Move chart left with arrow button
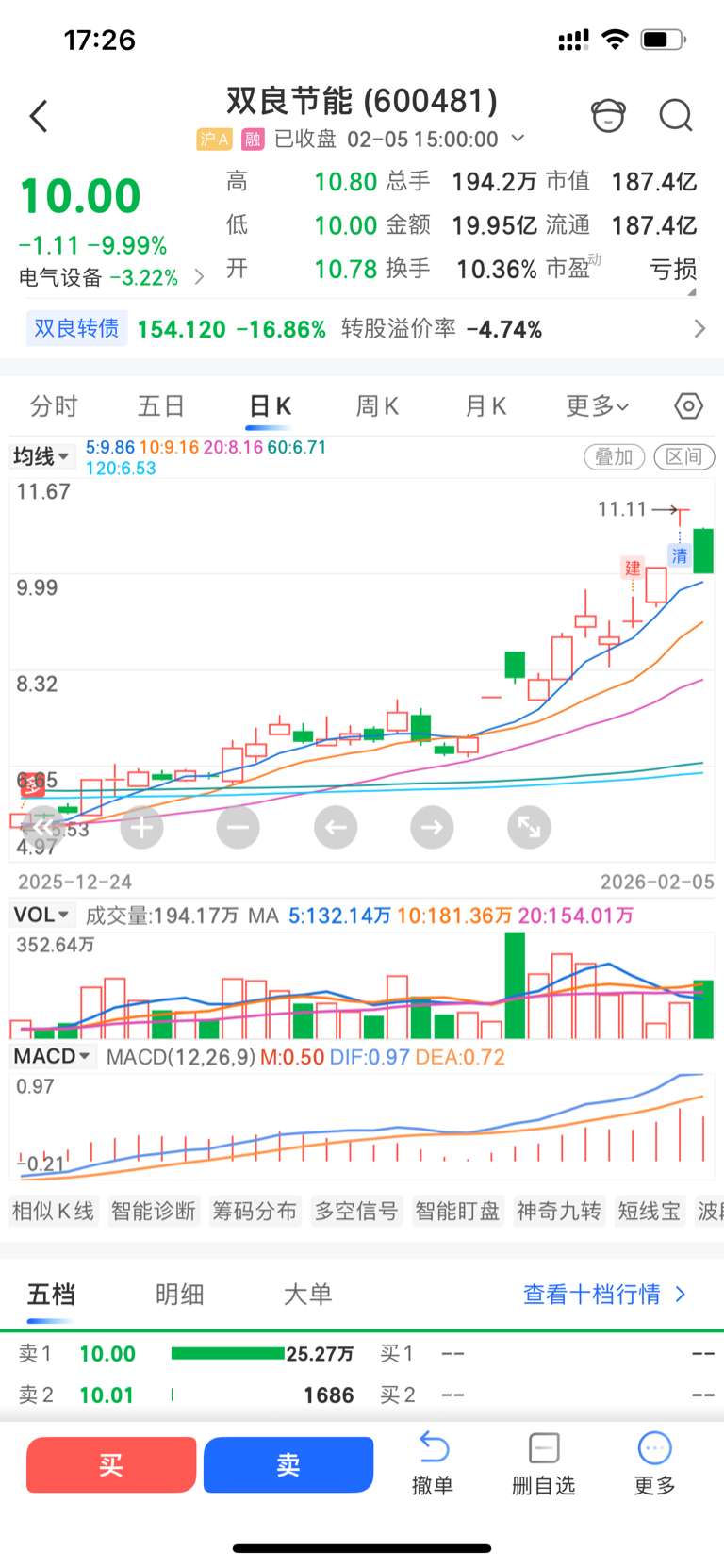This screenshot has width=724, height=1568. coord(336,828)
